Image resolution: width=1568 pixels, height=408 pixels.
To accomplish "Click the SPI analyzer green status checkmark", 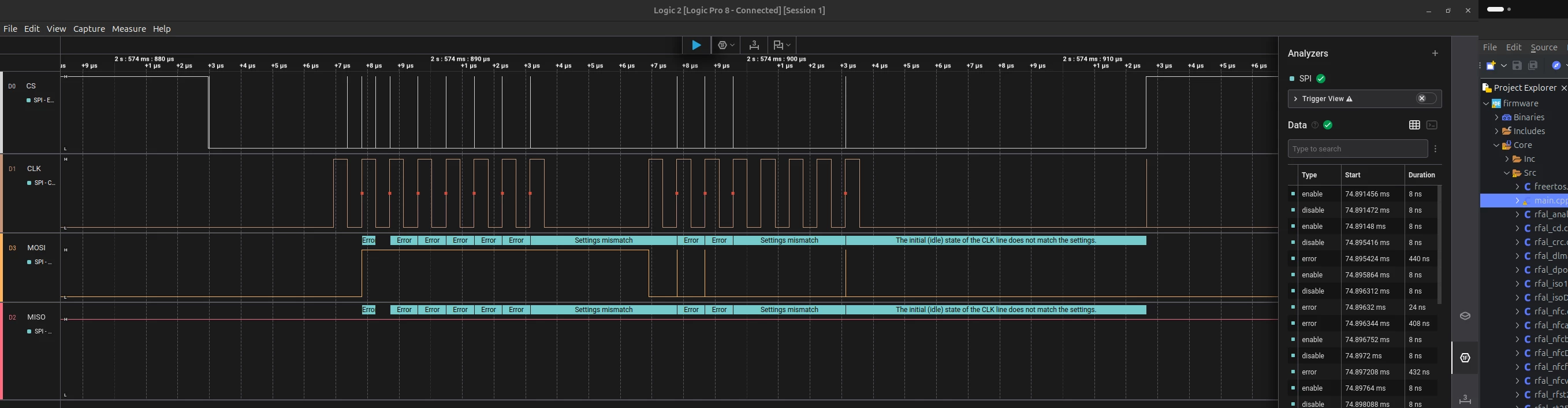I will [x=1321, y=79].
